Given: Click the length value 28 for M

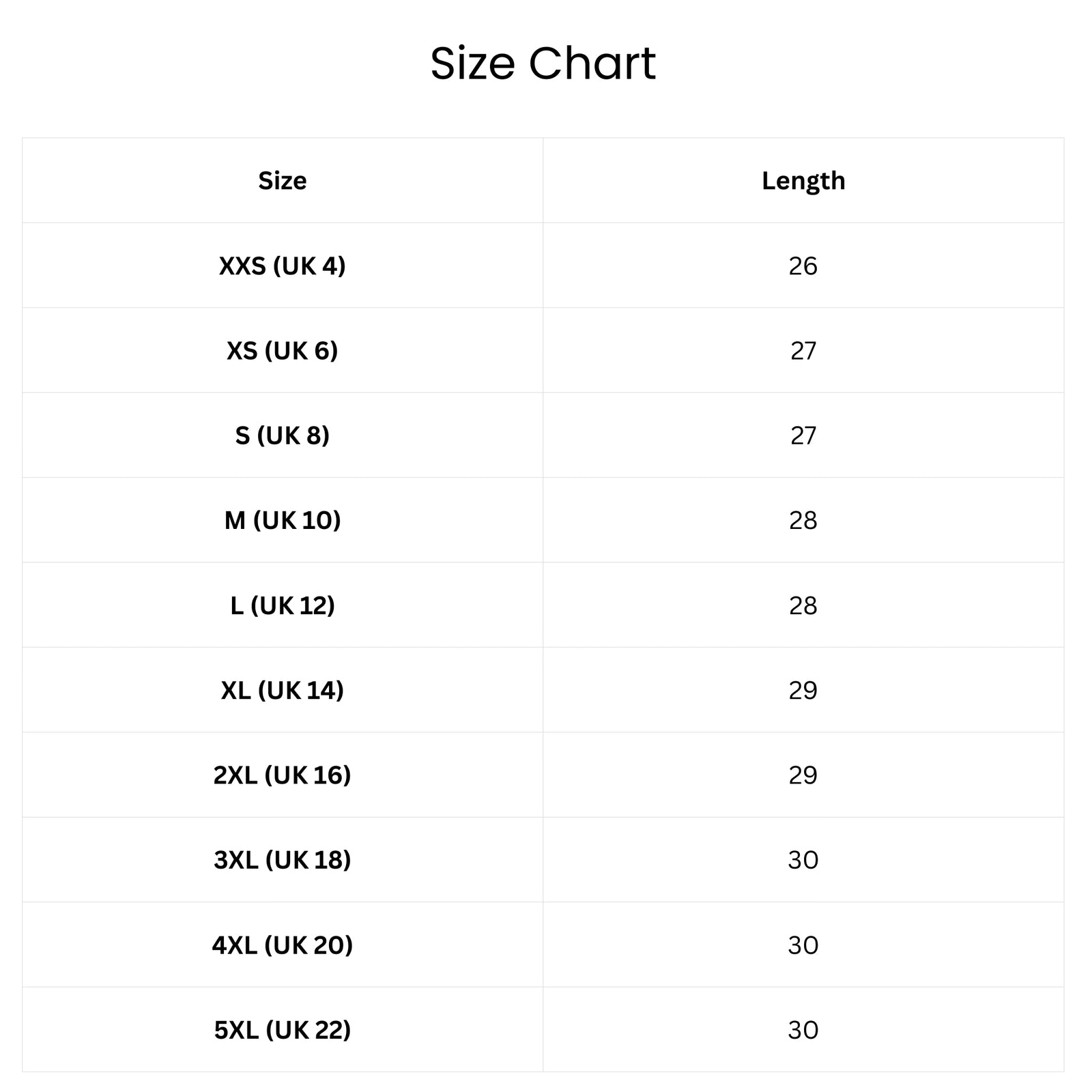Looking at the screenshot, I should point(803,520).
